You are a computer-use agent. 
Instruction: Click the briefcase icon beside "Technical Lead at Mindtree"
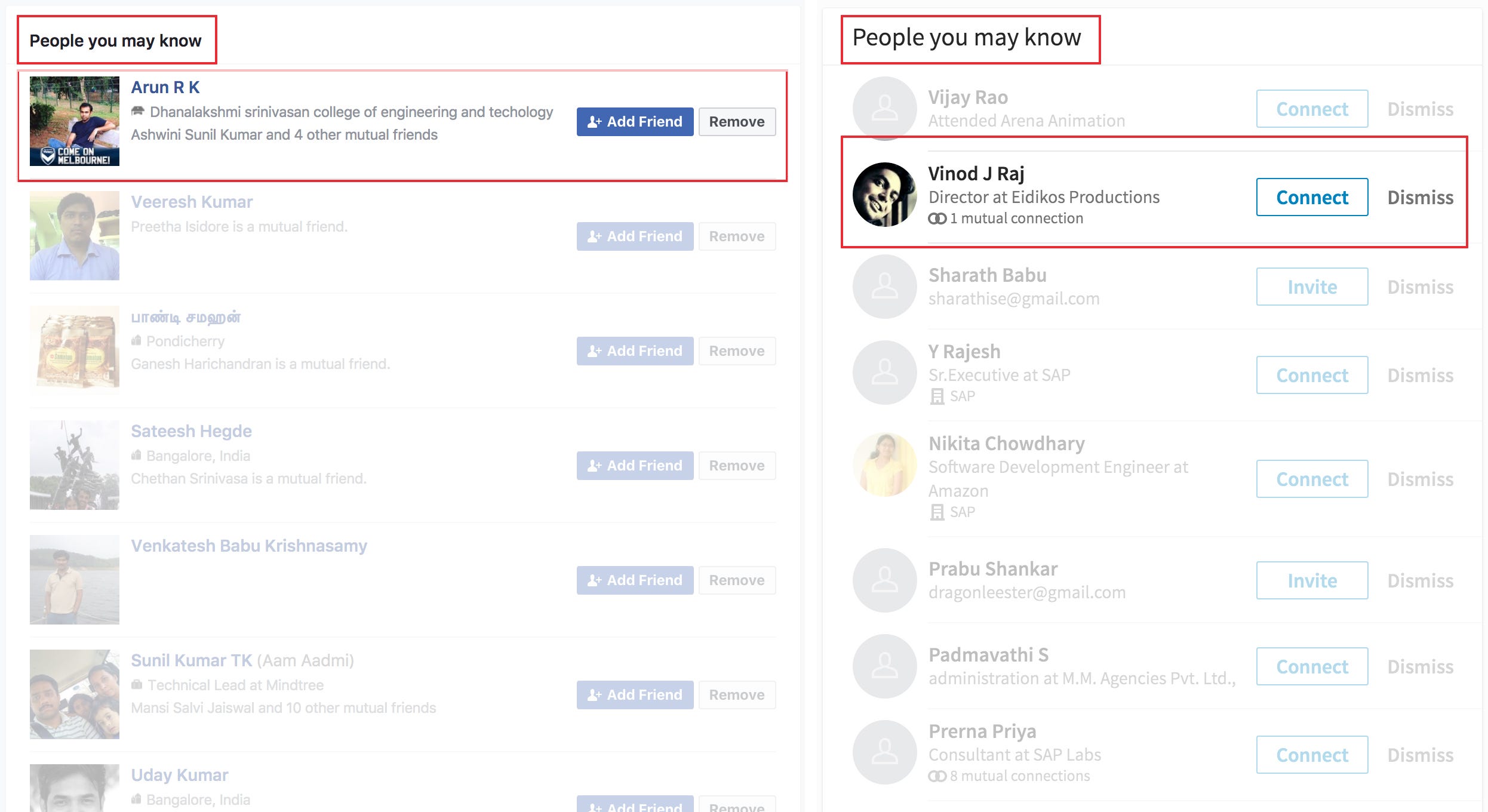click(137, 685)
